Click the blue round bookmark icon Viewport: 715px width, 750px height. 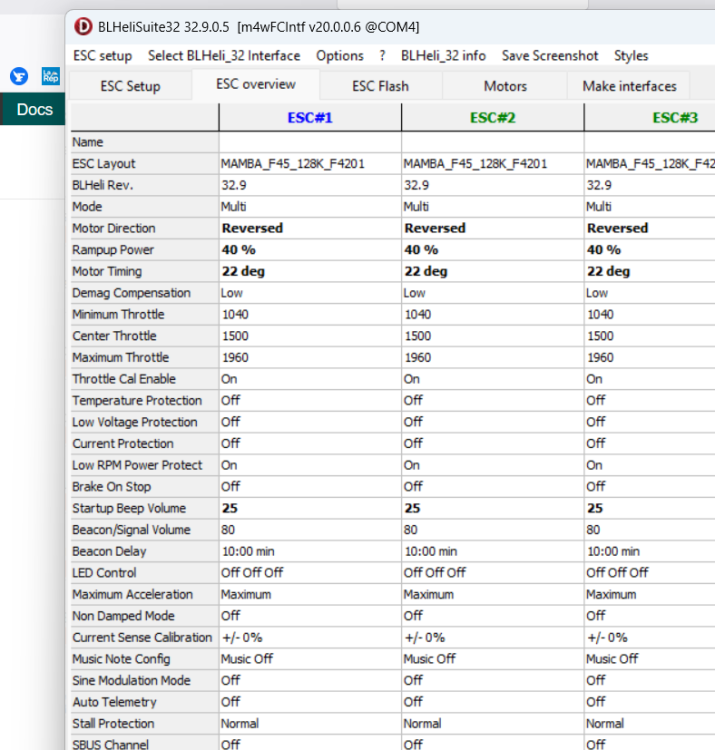19,76
